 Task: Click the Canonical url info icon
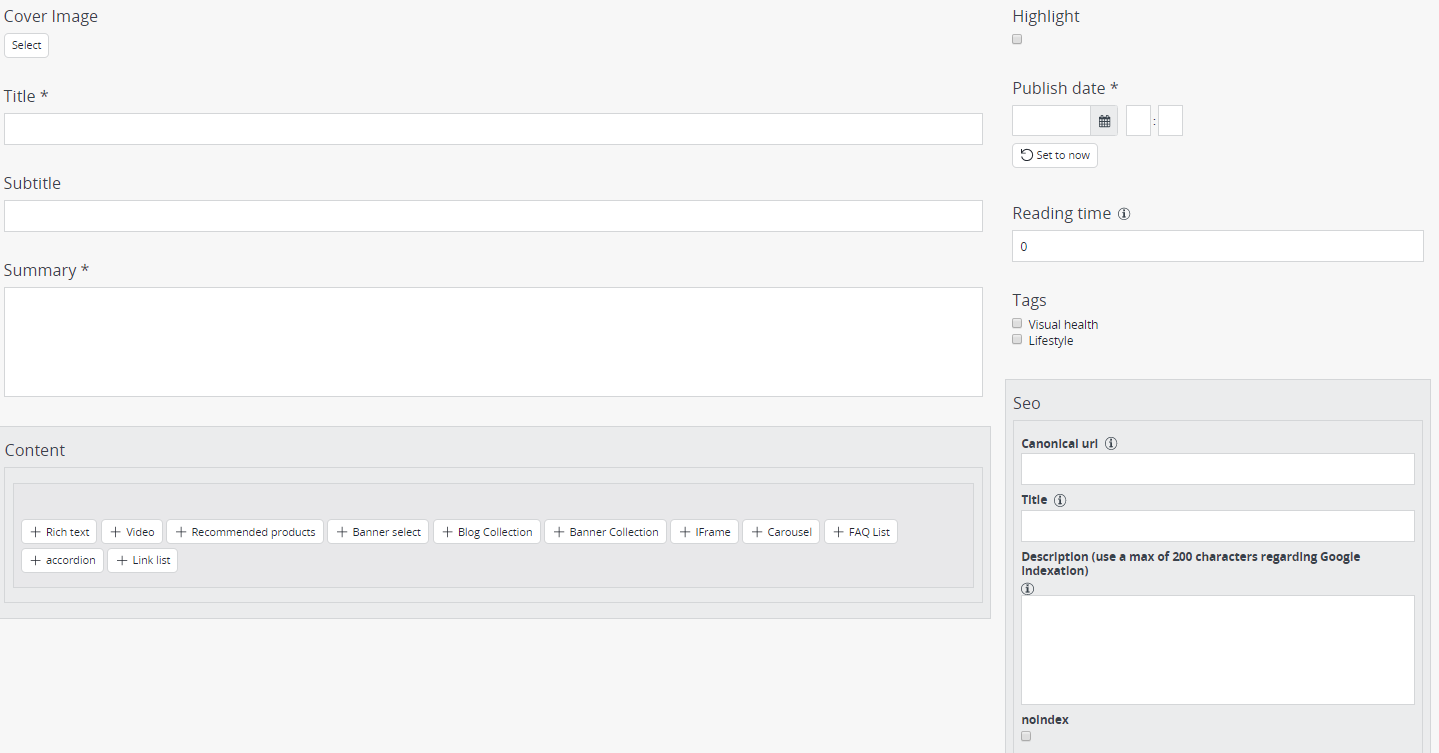click(1111, 444)
